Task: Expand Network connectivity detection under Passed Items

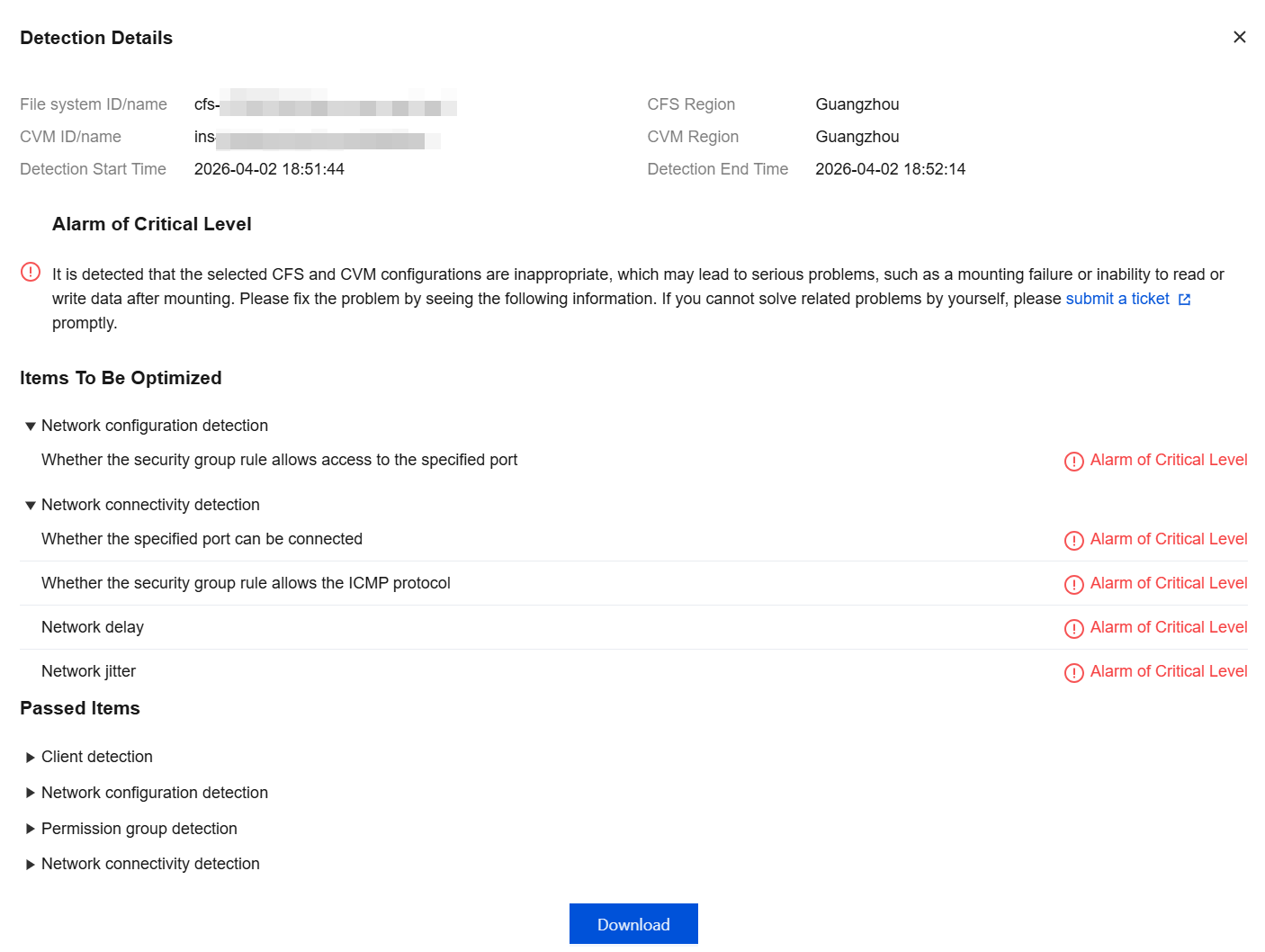Action: pos(31,865)
